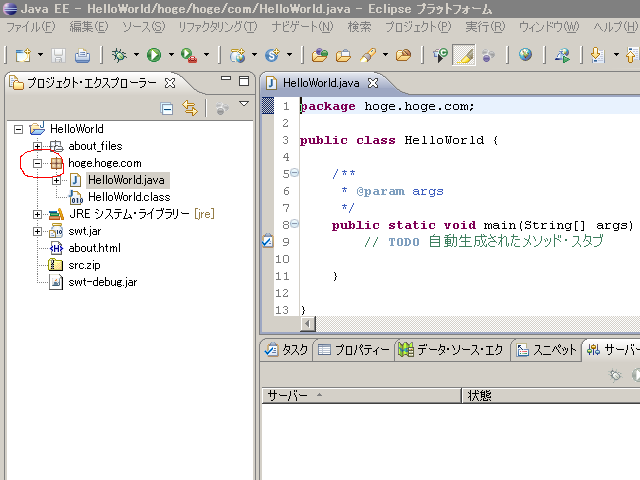The image size is (640, 480).
Task: Click editor horizontal scrollbar left arrow
Action: coord(307,324)
